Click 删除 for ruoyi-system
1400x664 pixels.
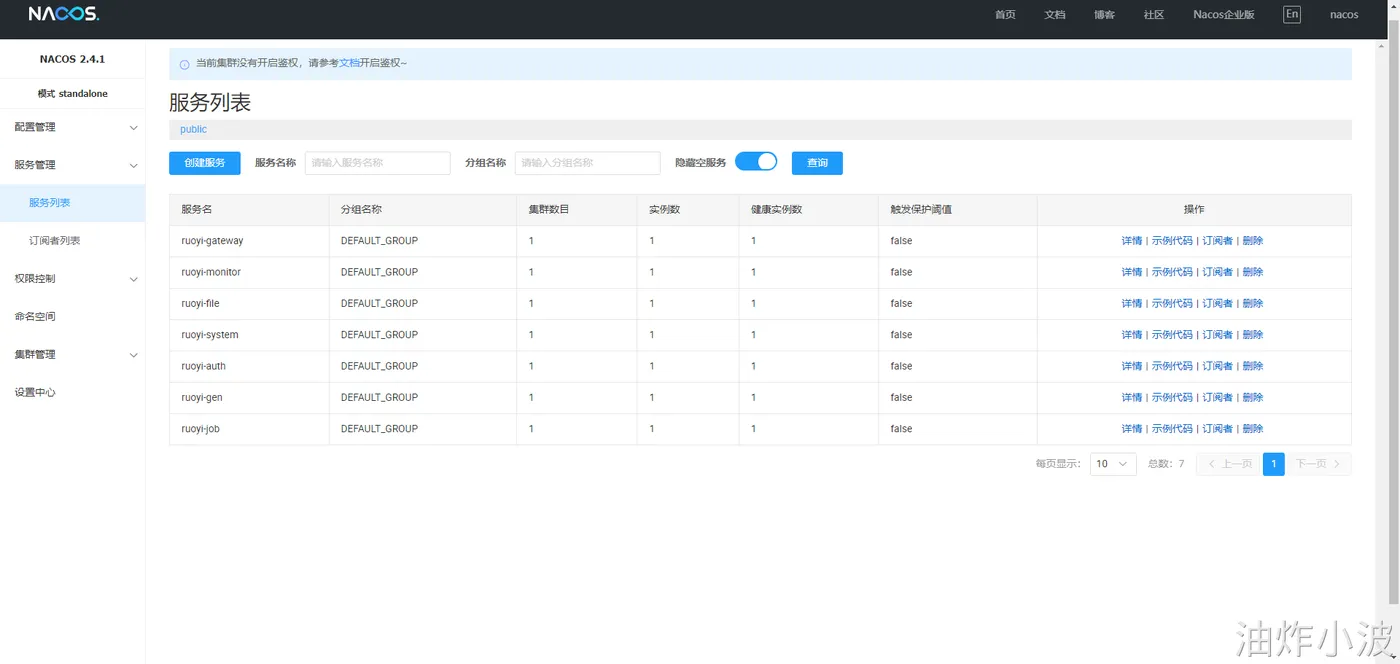pyautogui.click(x=1253, y=335)
